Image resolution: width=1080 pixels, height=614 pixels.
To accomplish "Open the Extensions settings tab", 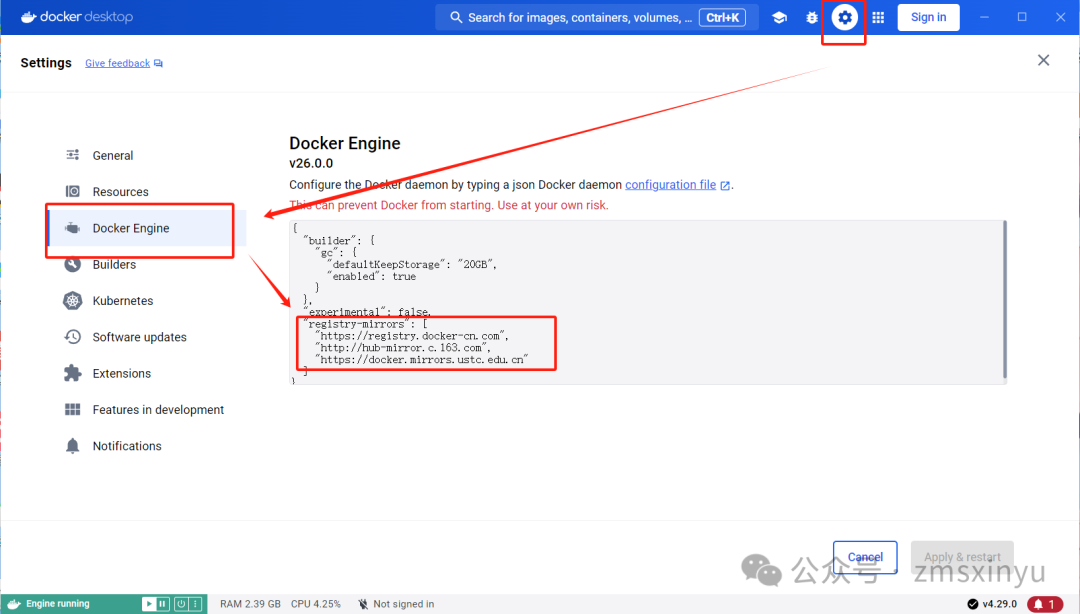I will point(147,373).
